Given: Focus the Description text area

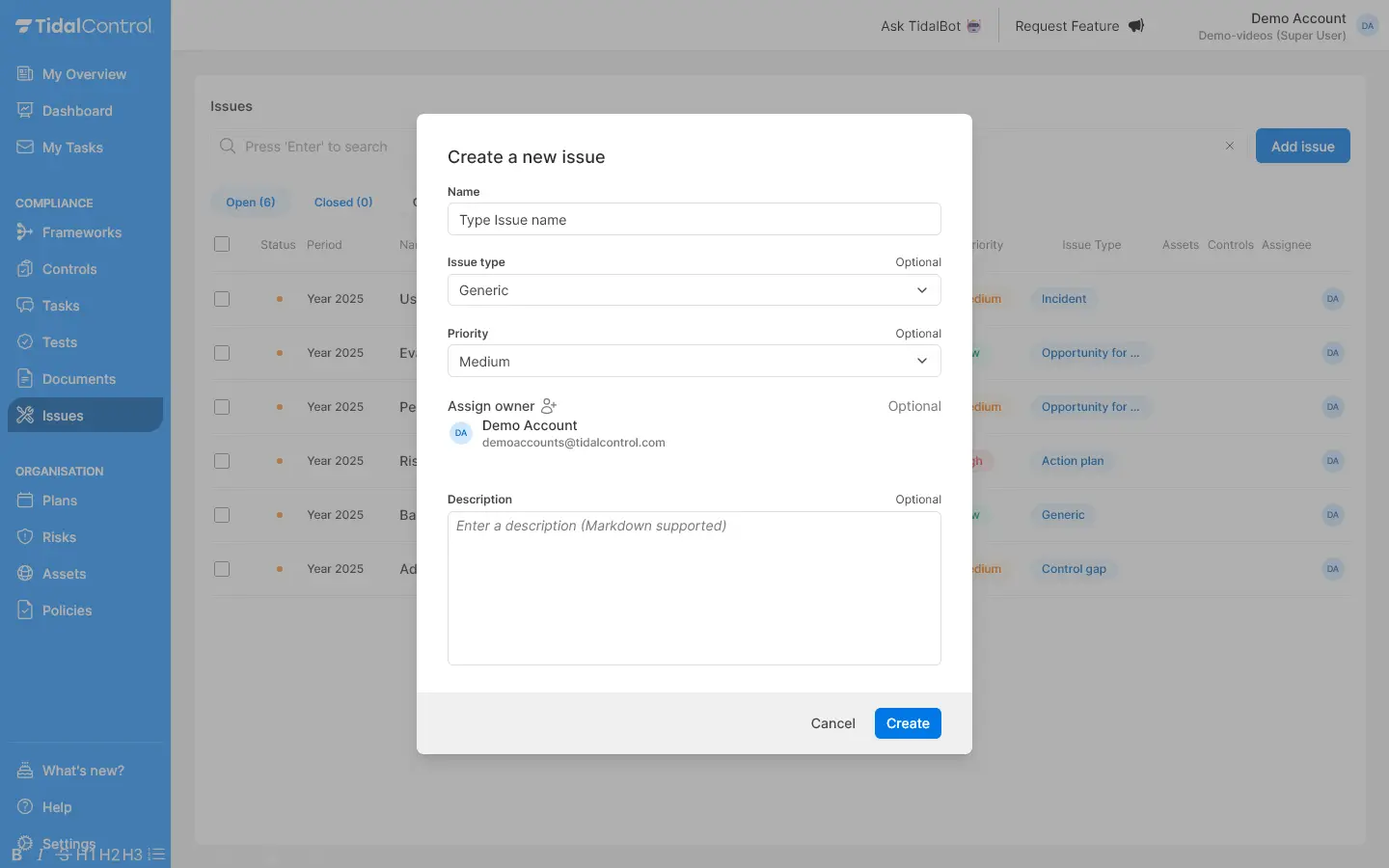Looking at the screenshot, I should tap(694, 588).
